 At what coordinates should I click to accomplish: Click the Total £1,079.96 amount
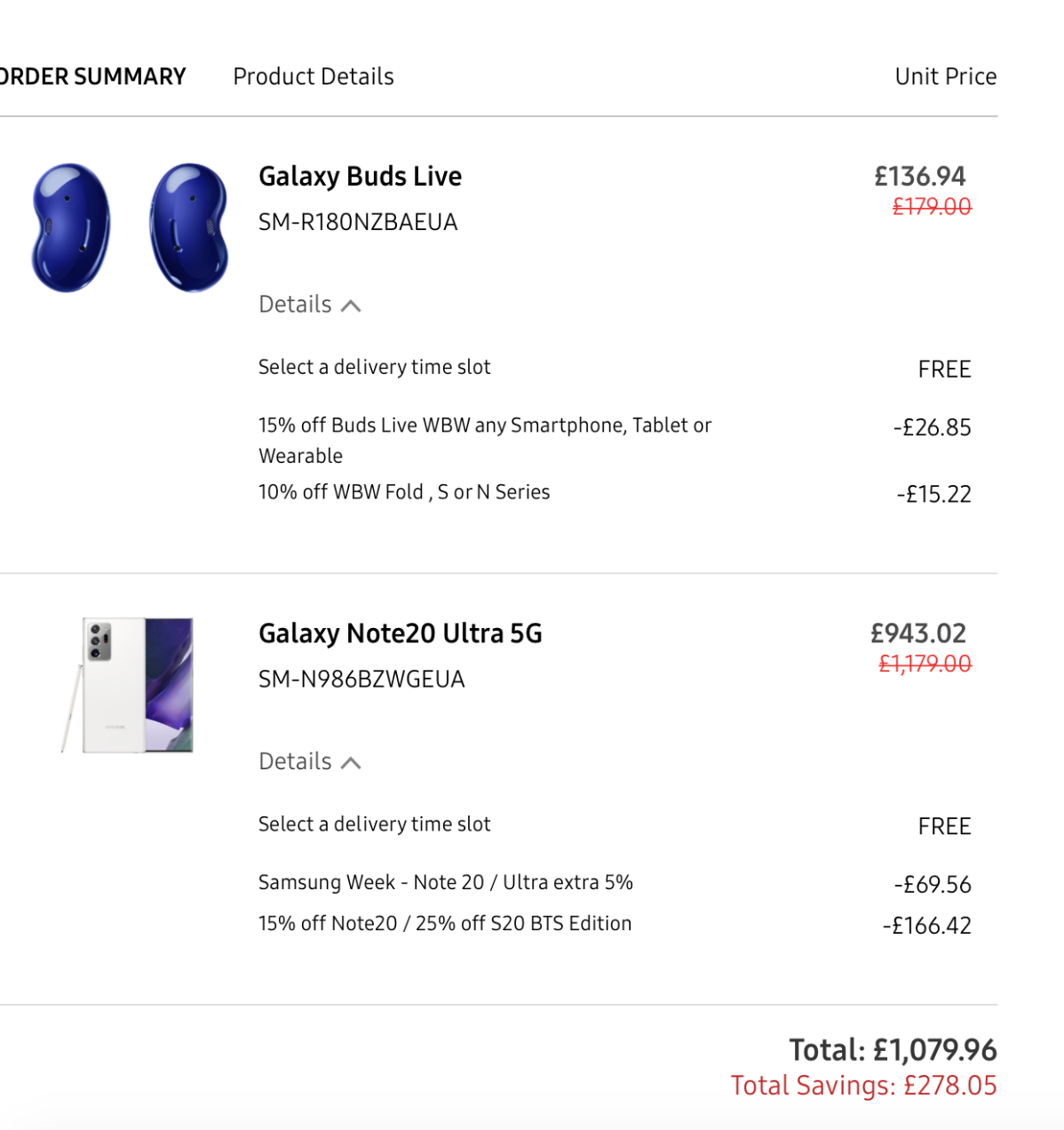click(893, 1050)
